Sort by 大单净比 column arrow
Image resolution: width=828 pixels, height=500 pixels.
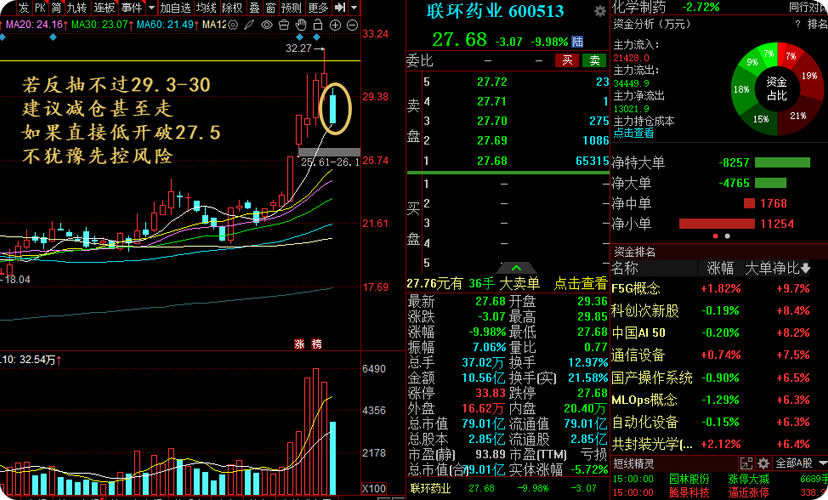pos(805,268)
